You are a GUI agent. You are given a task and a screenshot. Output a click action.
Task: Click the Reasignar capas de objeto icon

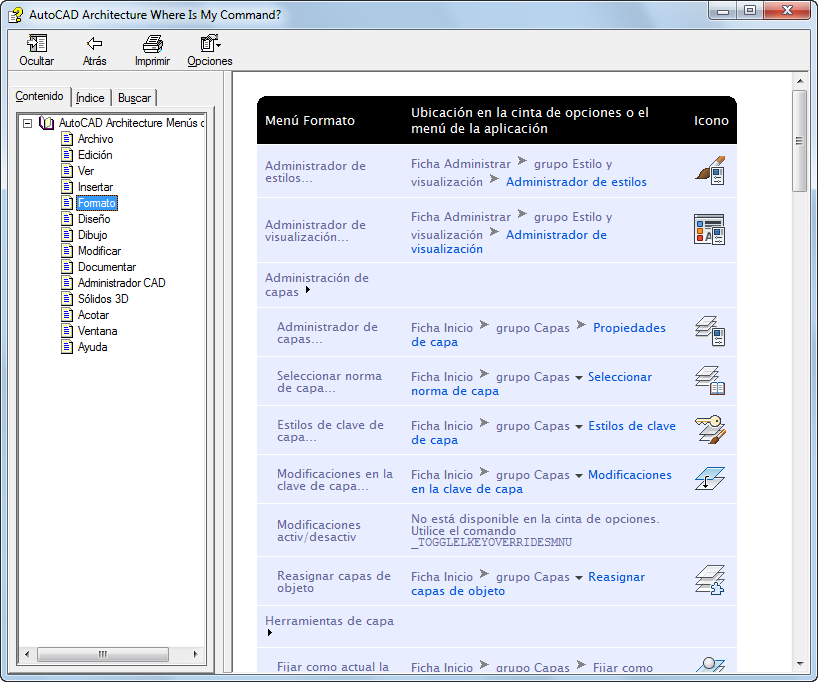point(709,580)
